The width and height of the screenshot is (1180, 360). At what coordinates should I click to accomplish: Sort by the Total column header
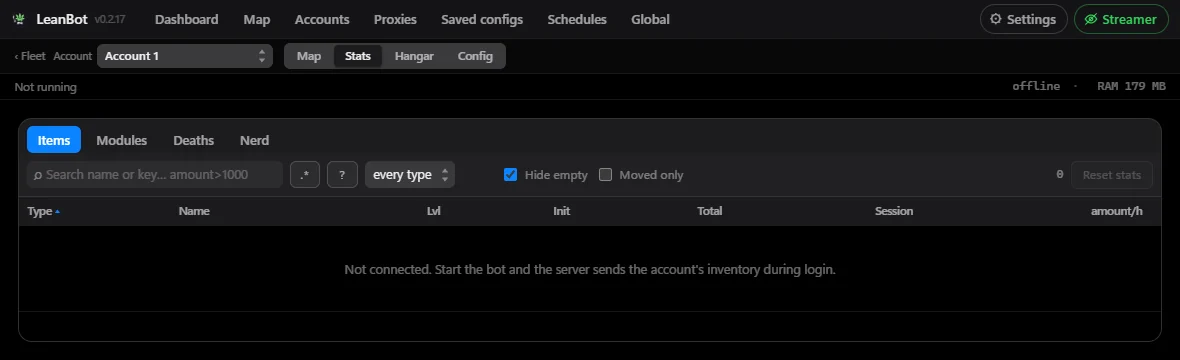[710, 212]
